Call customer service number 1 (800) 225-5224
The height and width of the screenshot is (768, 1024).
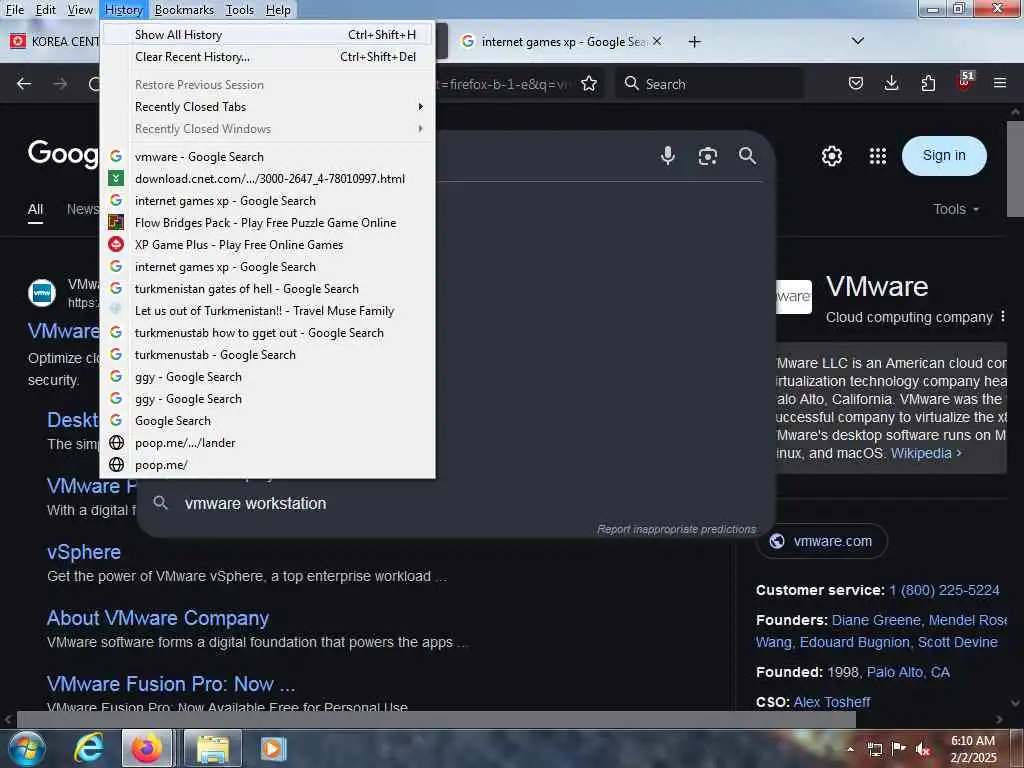[x=944, y=590]
